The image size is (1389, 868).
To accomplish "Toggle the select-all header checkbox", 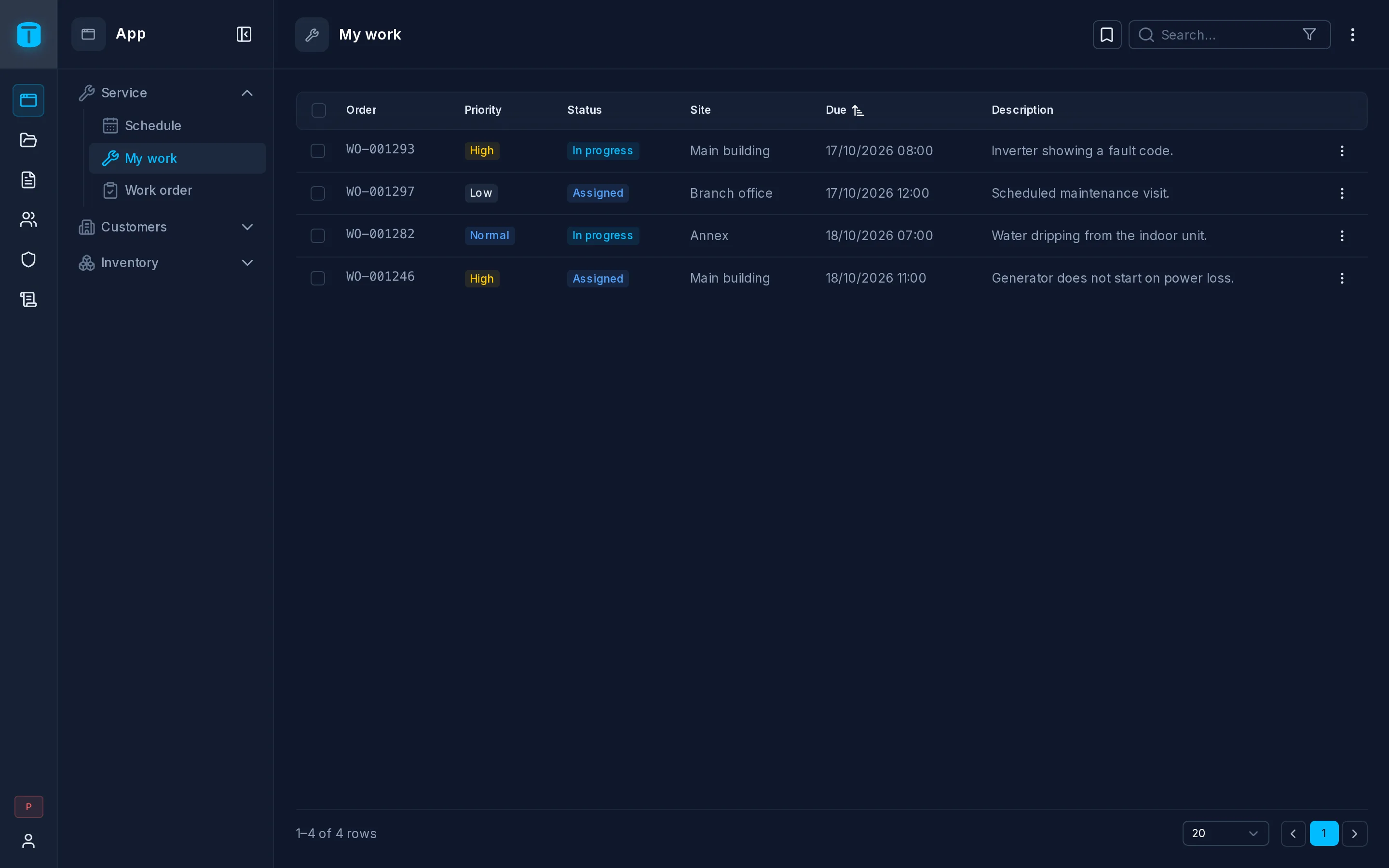I will tap(318, 110).
